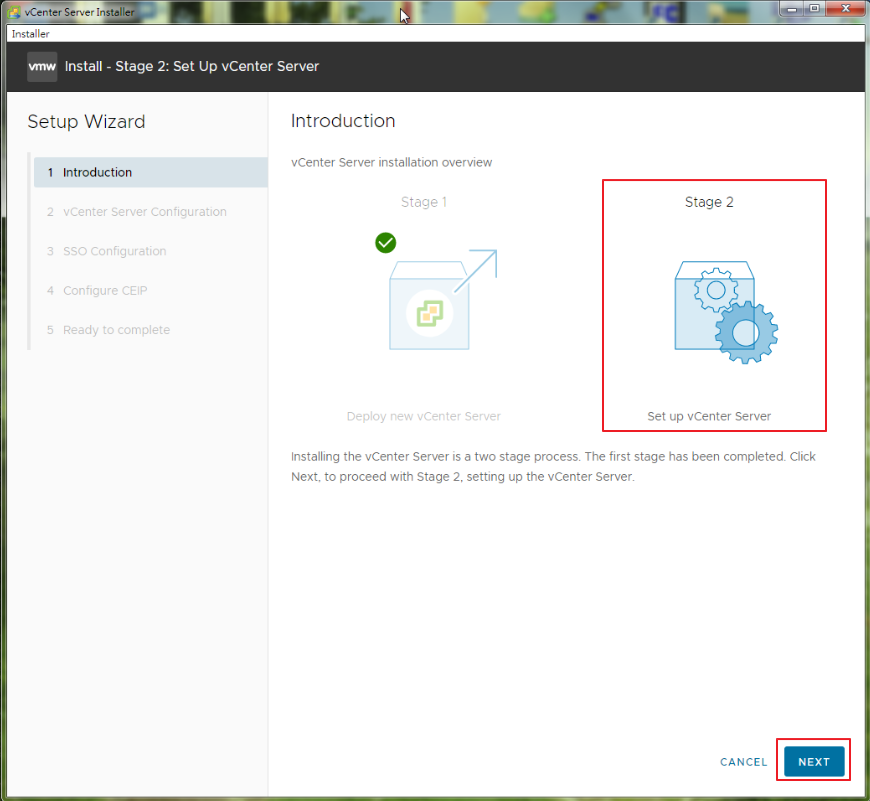The height and width of the screenshot is (801, 870).
Task: Click the green checkmark on Stage 1
Action: click(x=386, y=242)
